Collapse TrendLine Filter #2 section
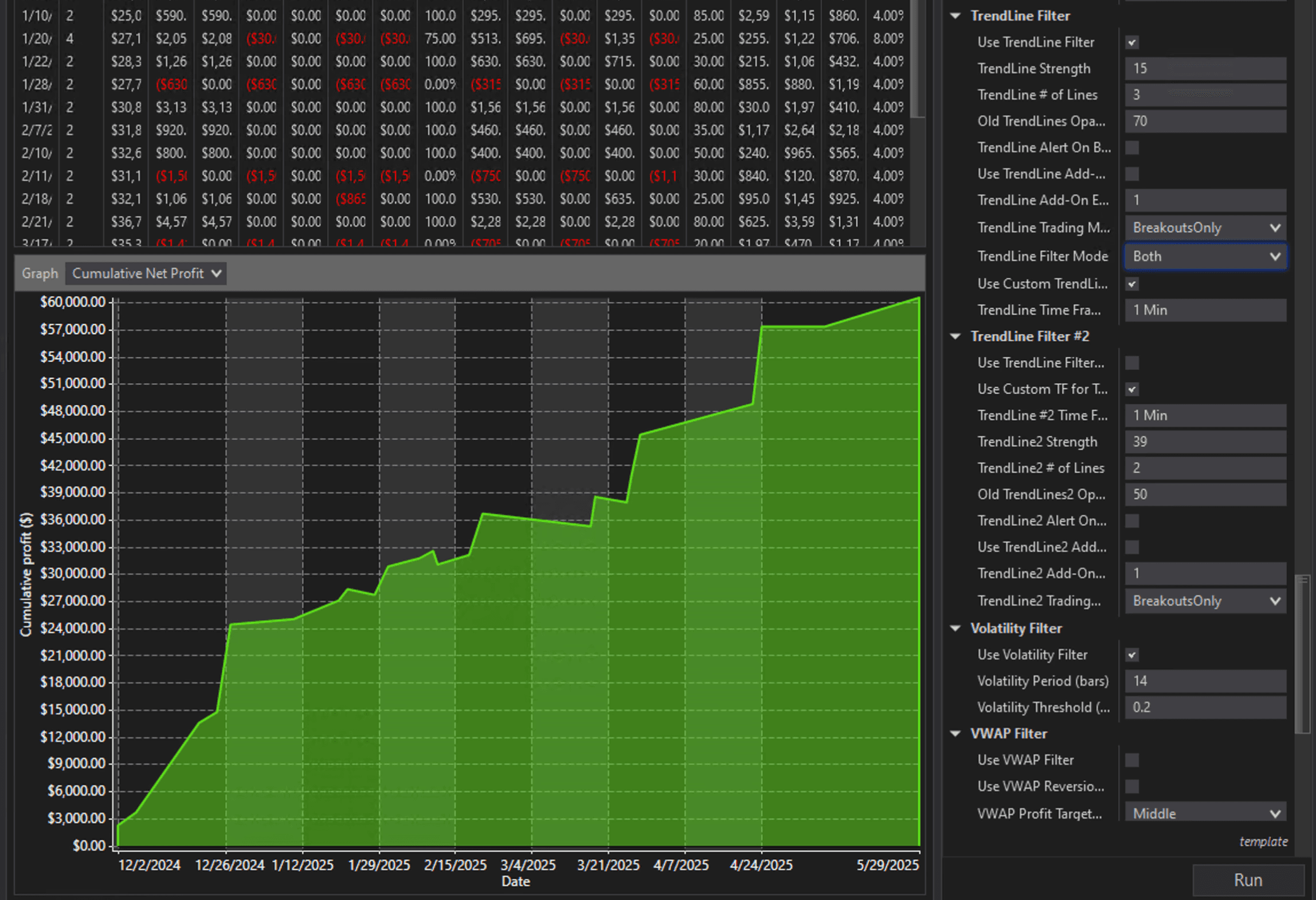This screenshot has width=1316, height=900. click(x=955, y=336)
